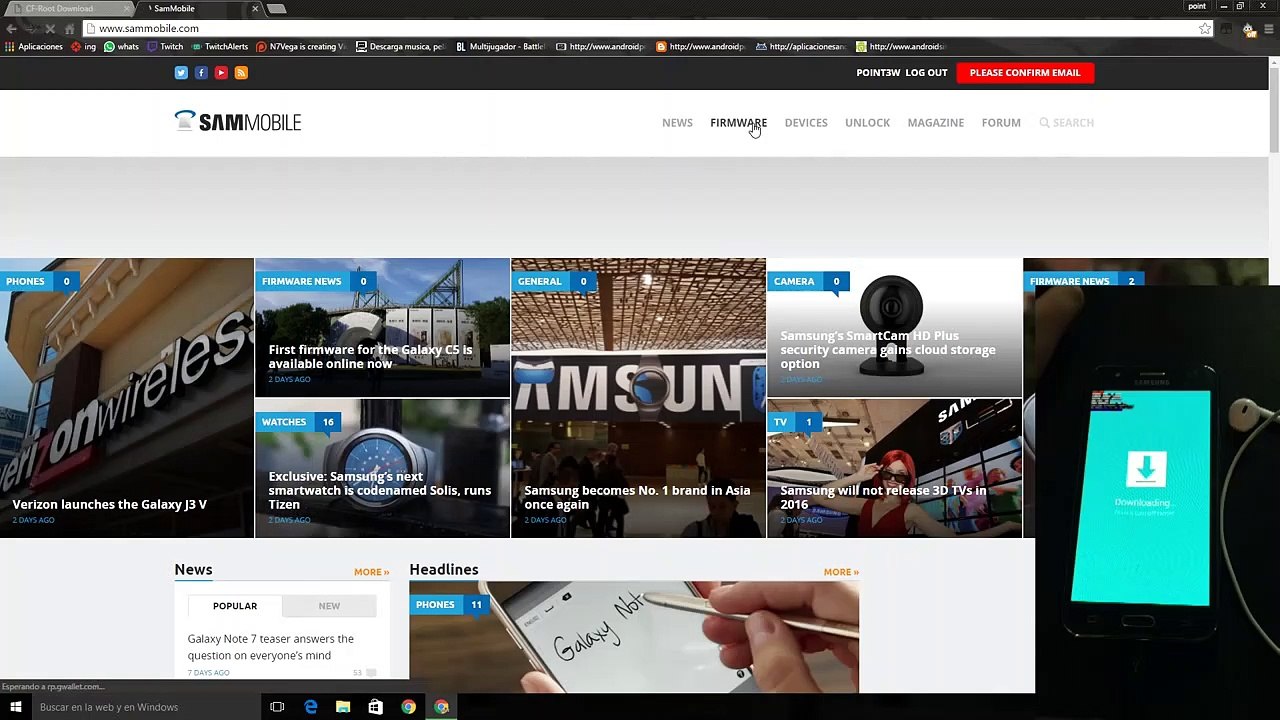Launch Microsoft Edge from the taskbar
1280x720 pixels.
[310, 707]
